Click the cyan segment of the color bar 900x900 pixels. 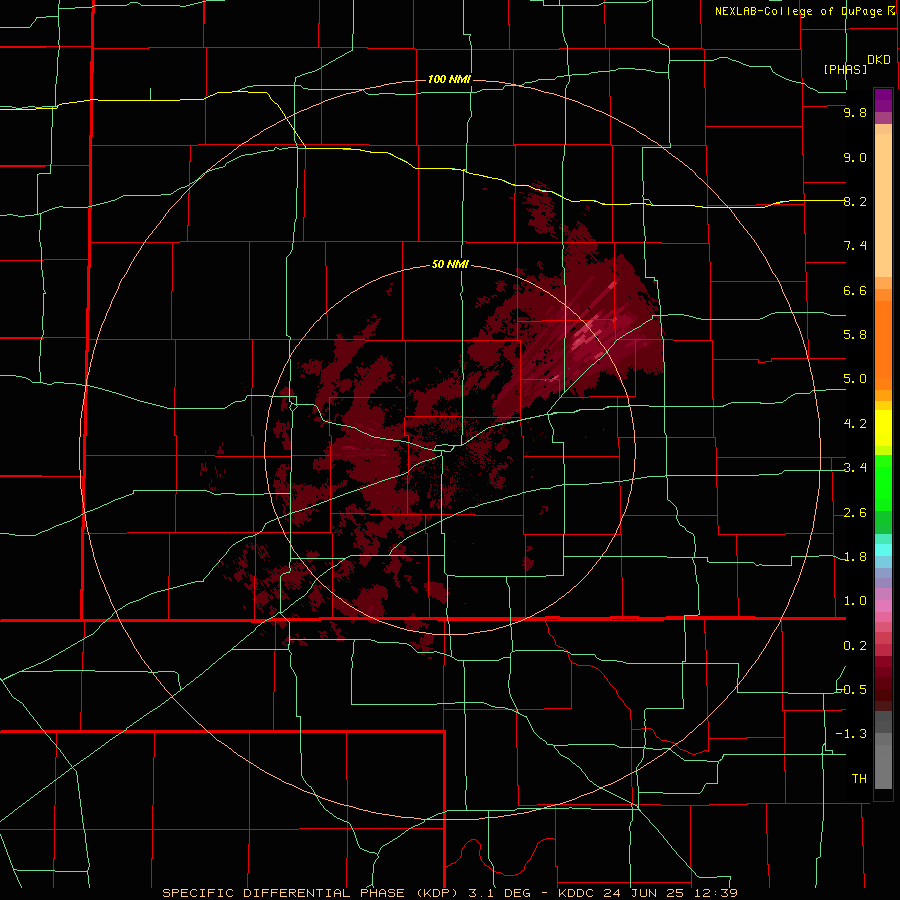883,550
